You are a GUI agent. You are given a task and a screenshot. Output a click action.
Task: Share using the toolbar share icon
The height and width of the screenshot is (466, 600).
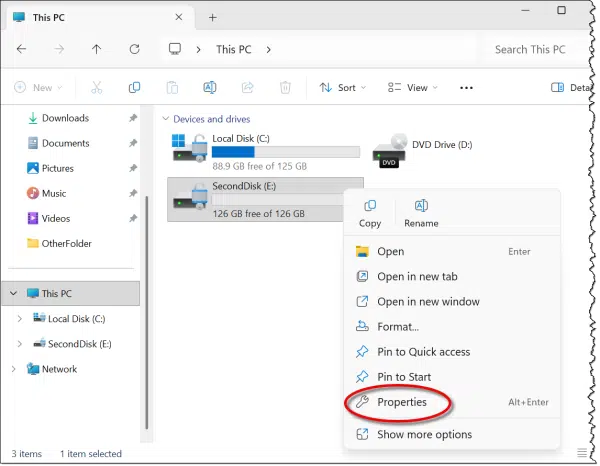click(x=248, y=88)
